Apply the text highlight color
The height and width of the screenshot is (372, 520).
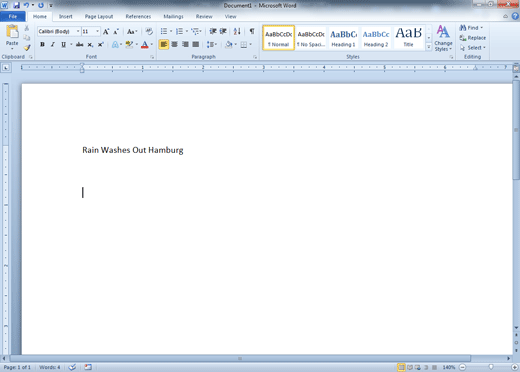(129, 44)
